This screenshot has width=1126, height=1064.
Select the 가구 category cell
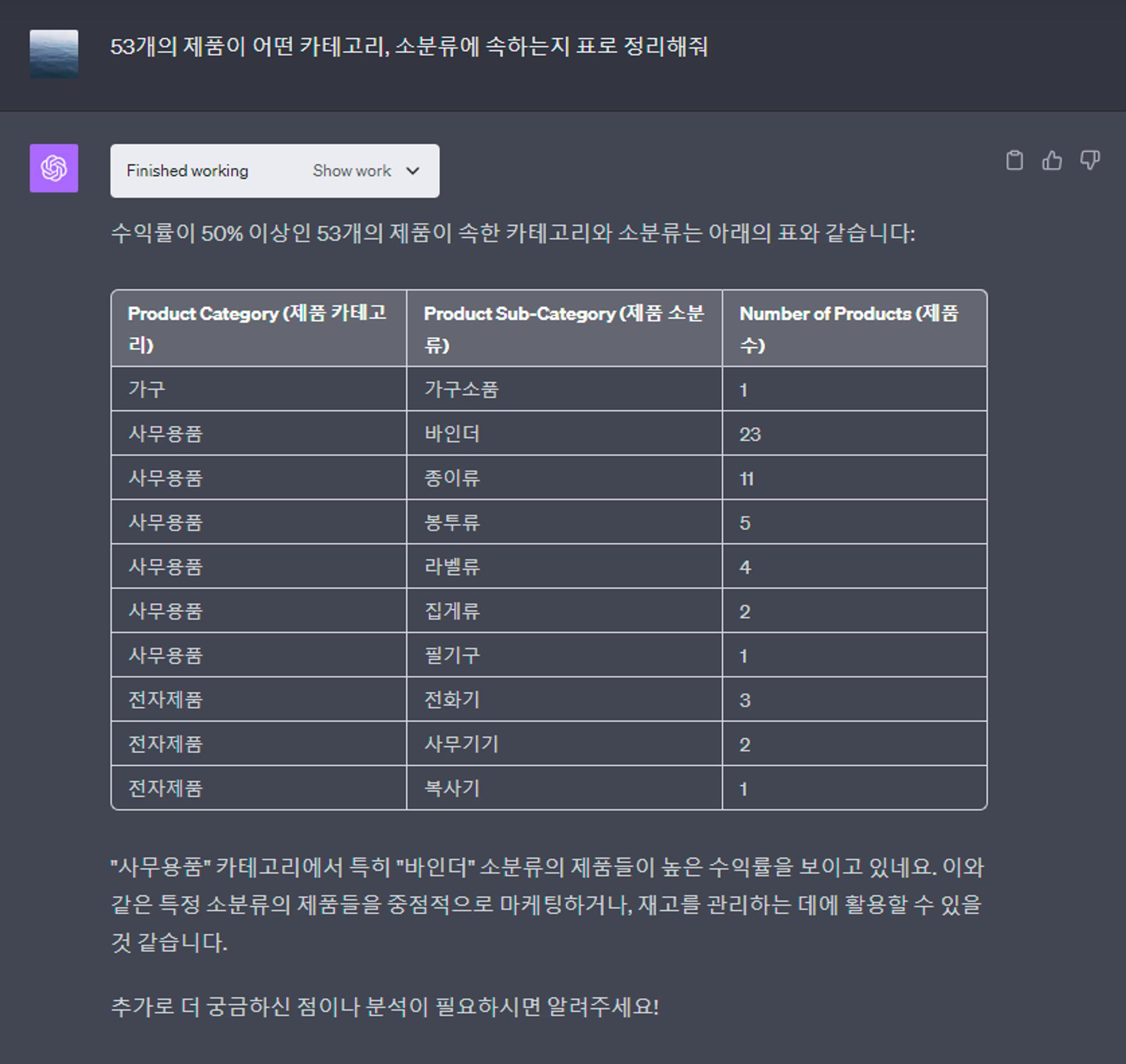[x=258, y=389]
